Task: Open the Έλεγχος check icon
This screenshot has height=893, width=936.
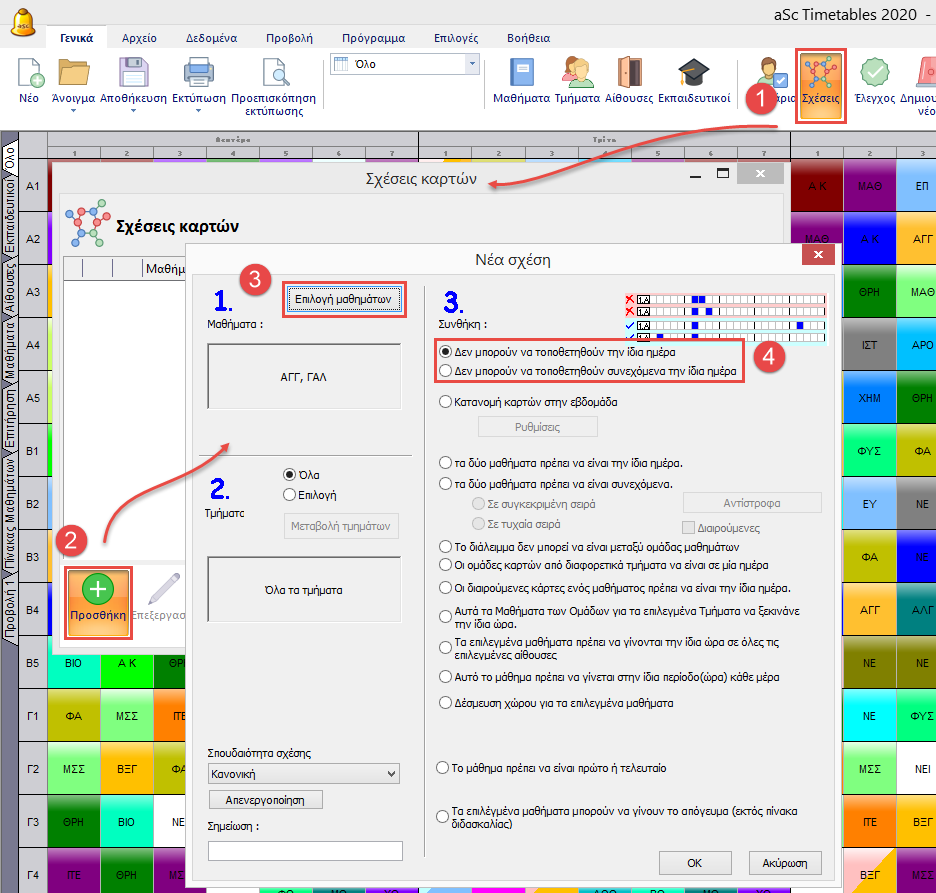Action: tap(875, 74)
